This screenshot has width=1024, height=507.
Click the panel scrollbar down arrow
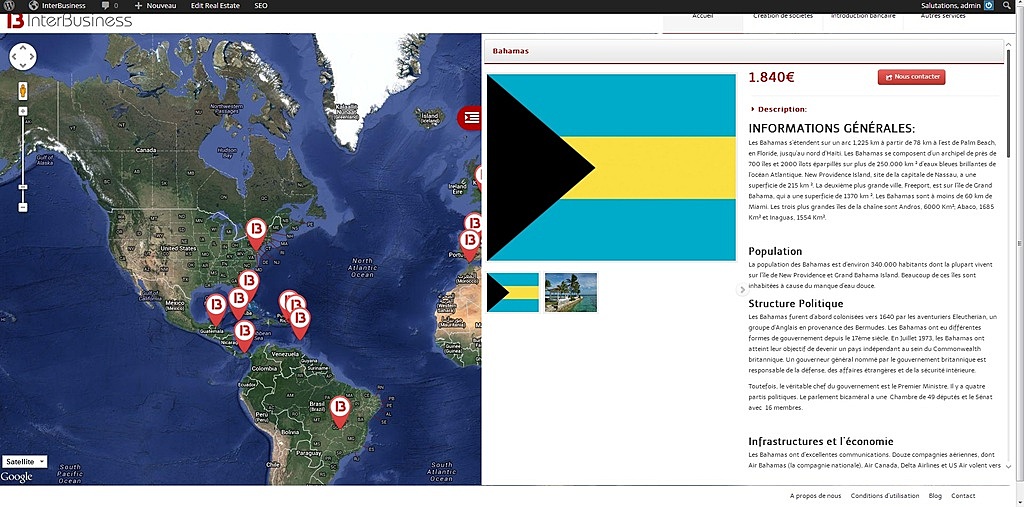point(1009,466)
